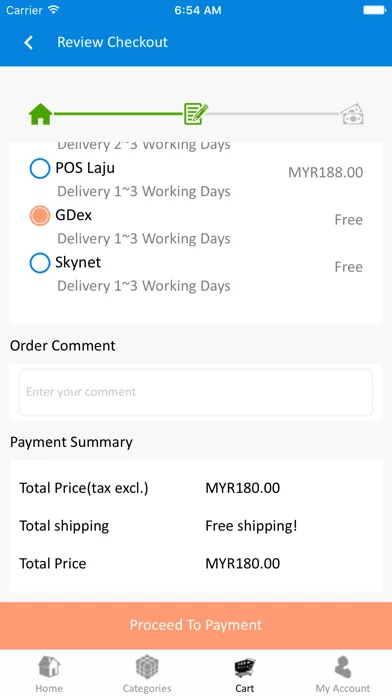Image resolution: width=392 pixels, height=696 pixels.
Task: Tap the back arrow in header
Action: click(28, 43)
